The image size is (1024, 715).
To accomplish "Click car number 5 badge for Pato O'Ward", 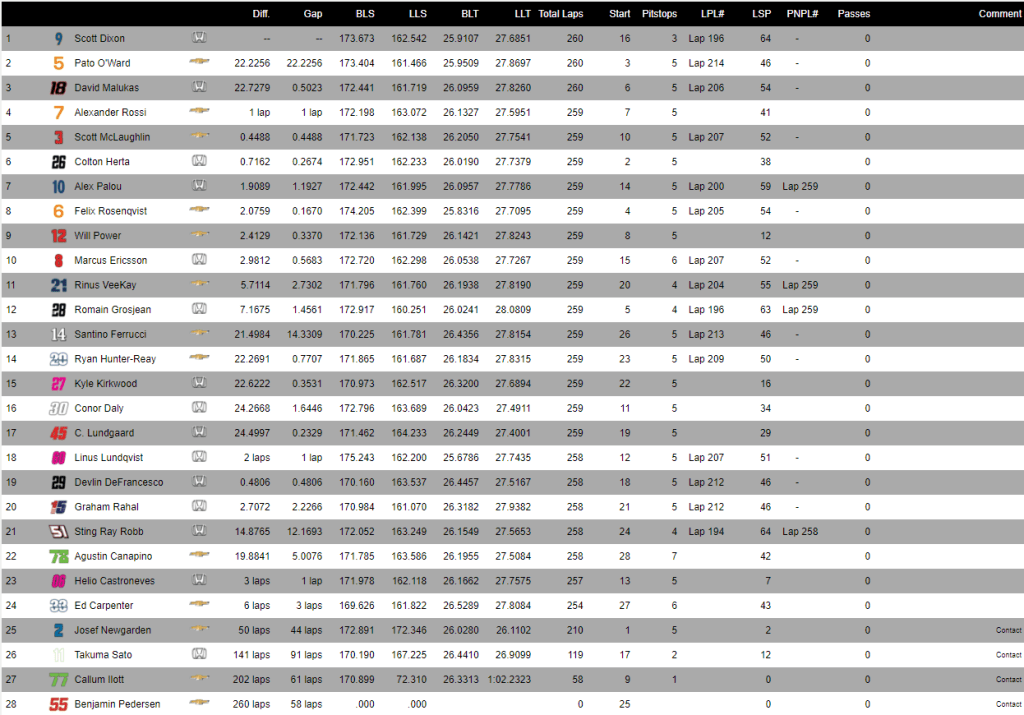I will (59, 63).
